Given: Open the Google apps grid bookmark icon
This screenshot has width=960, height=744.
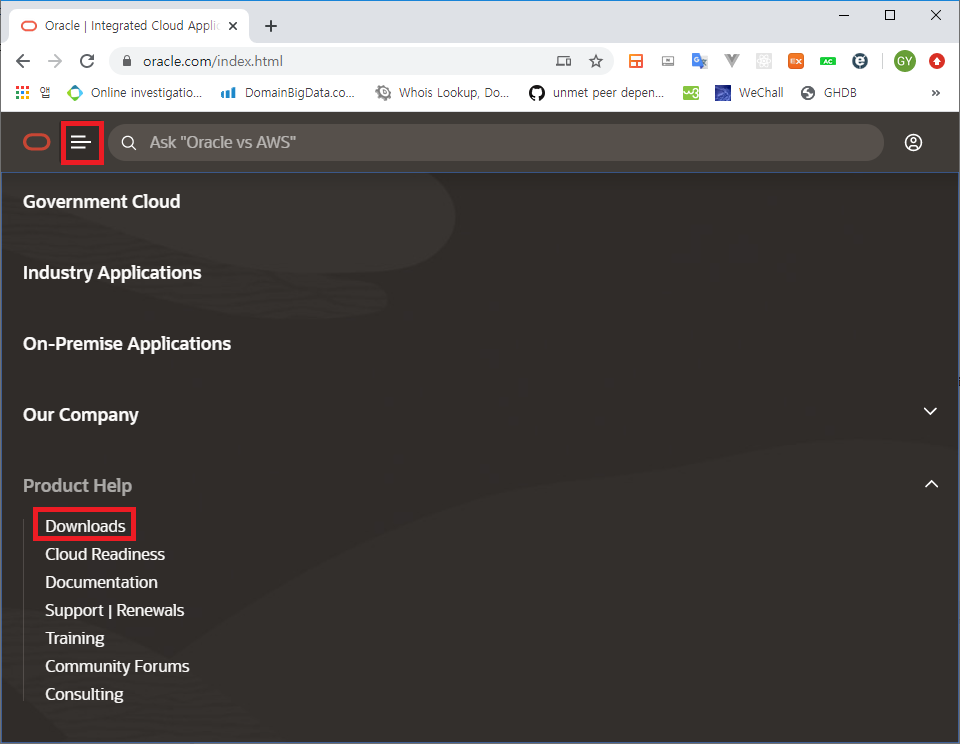Looking at the screenshot, I should [23, 92].
